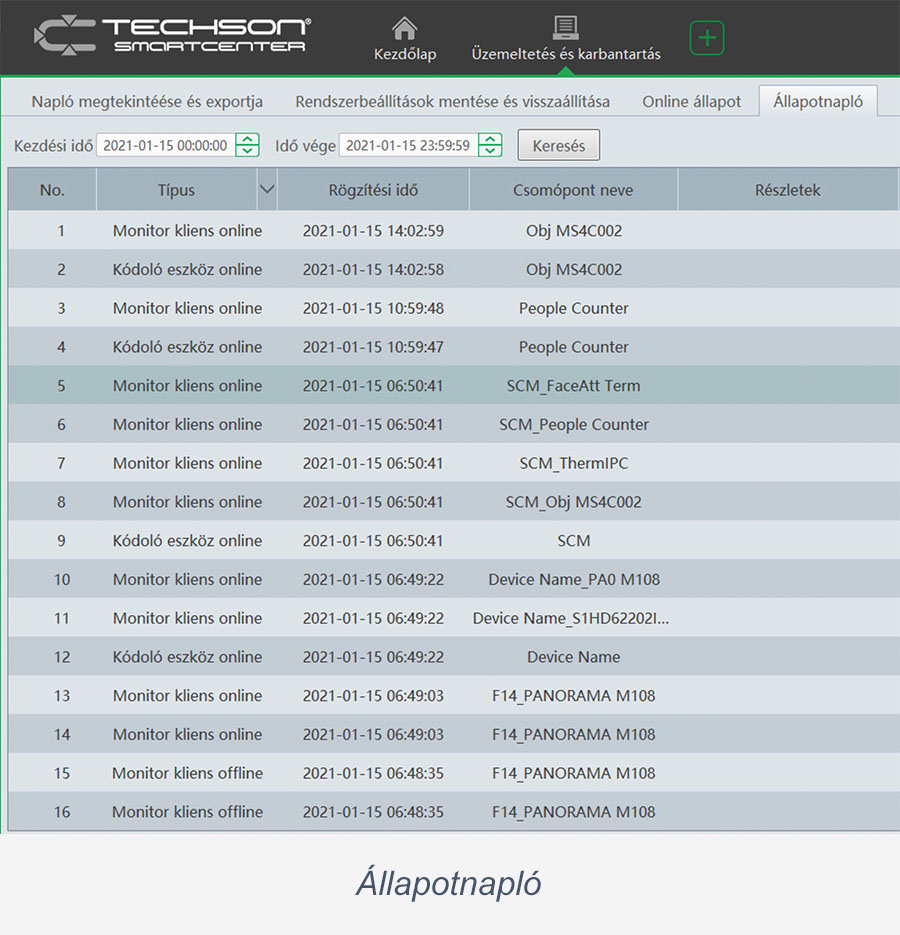
Task: Click the Részletek column header
Action: 788,190
